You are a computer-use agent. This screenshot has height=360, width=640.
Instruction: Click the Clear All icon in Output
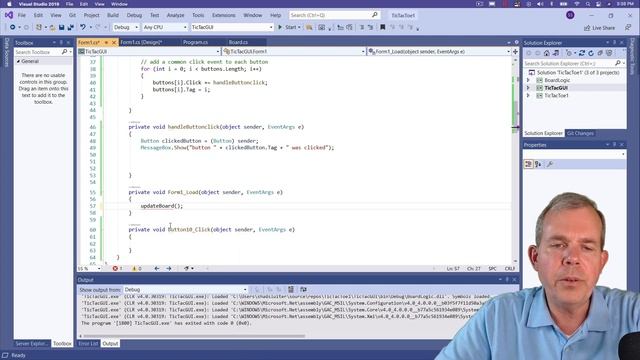tap(291, 289)
